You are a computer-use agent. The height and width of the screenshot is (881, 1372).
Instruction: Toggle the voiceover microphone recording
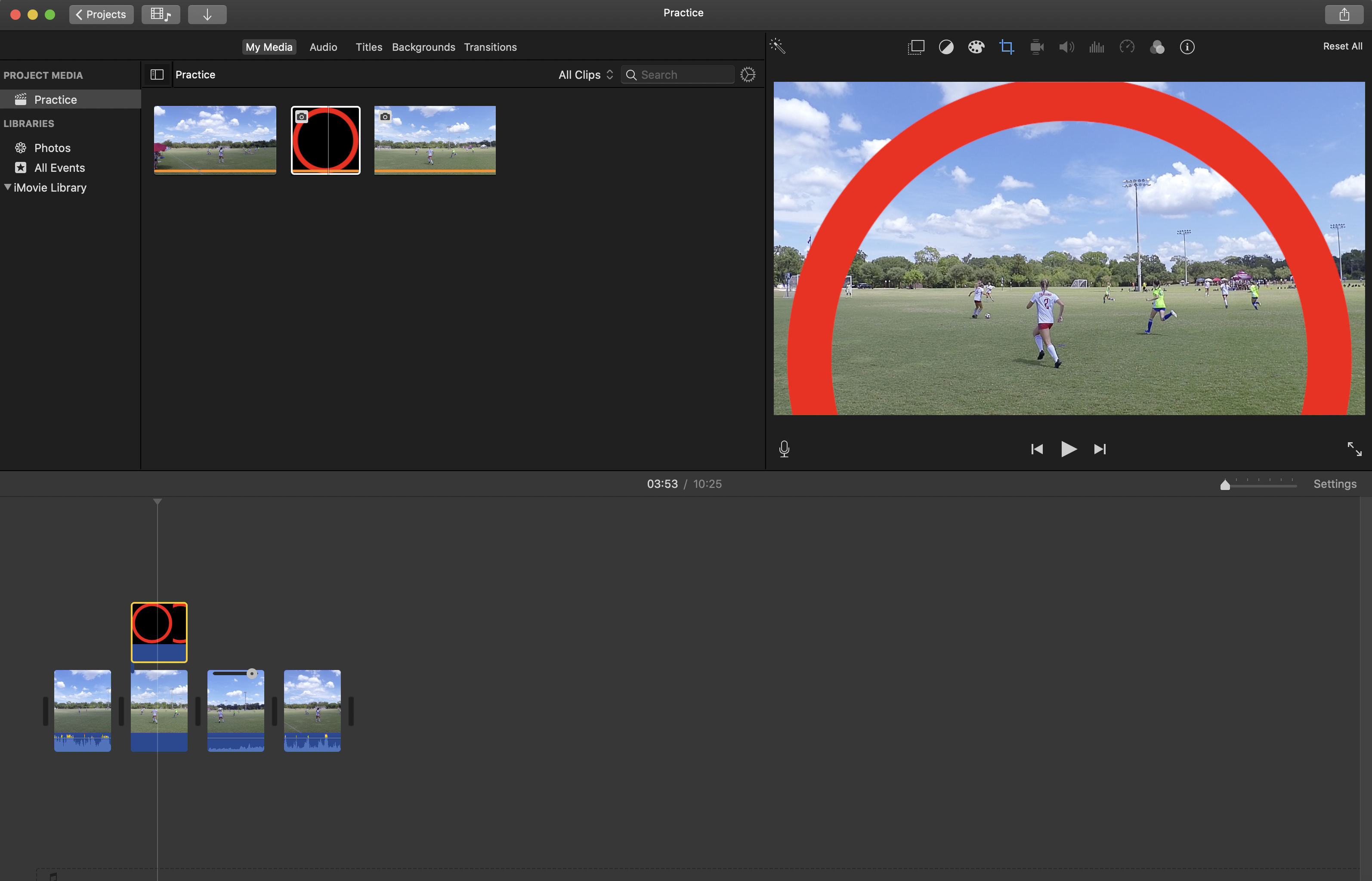coord(784,449)
